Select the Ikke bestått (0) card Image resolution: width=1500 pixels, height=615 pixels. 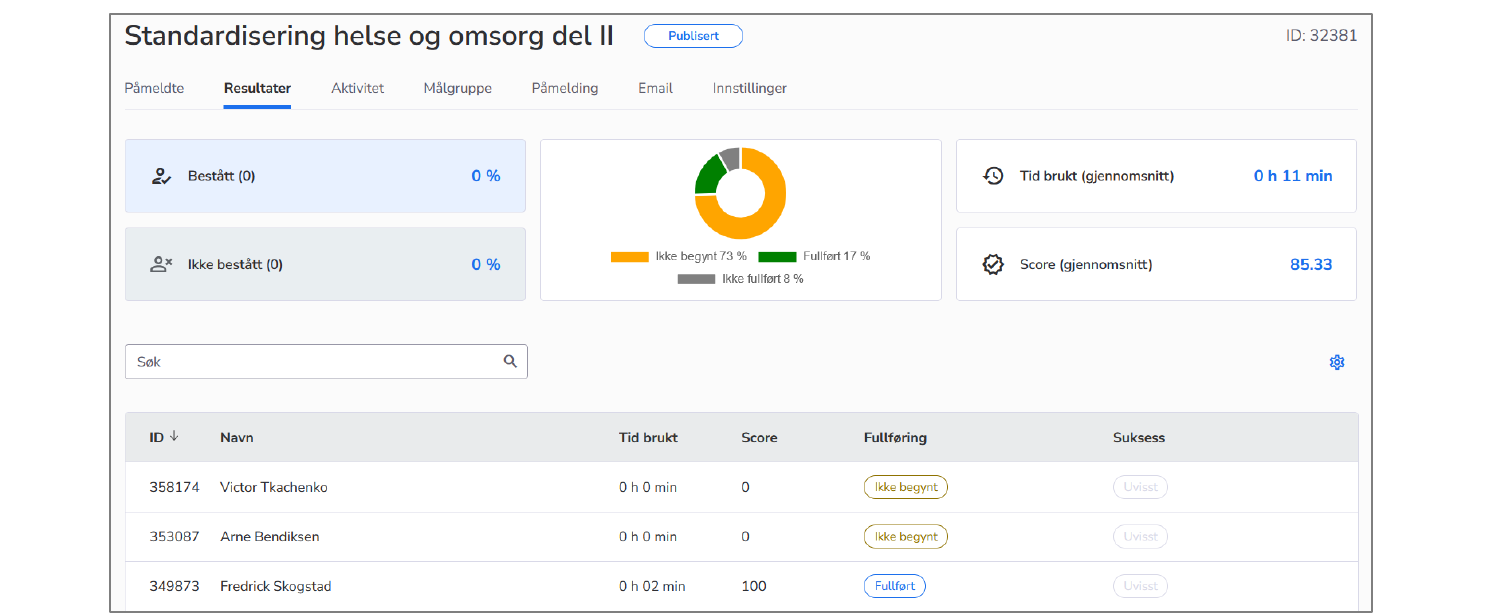[325, 264]
